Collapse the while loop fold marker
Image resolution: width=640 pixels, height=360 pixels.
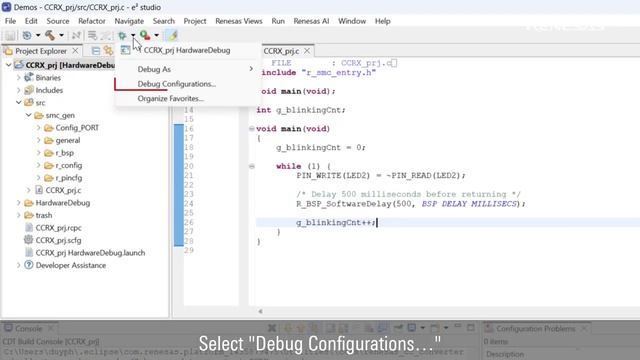pyautogui.click(x=252, y=167)
